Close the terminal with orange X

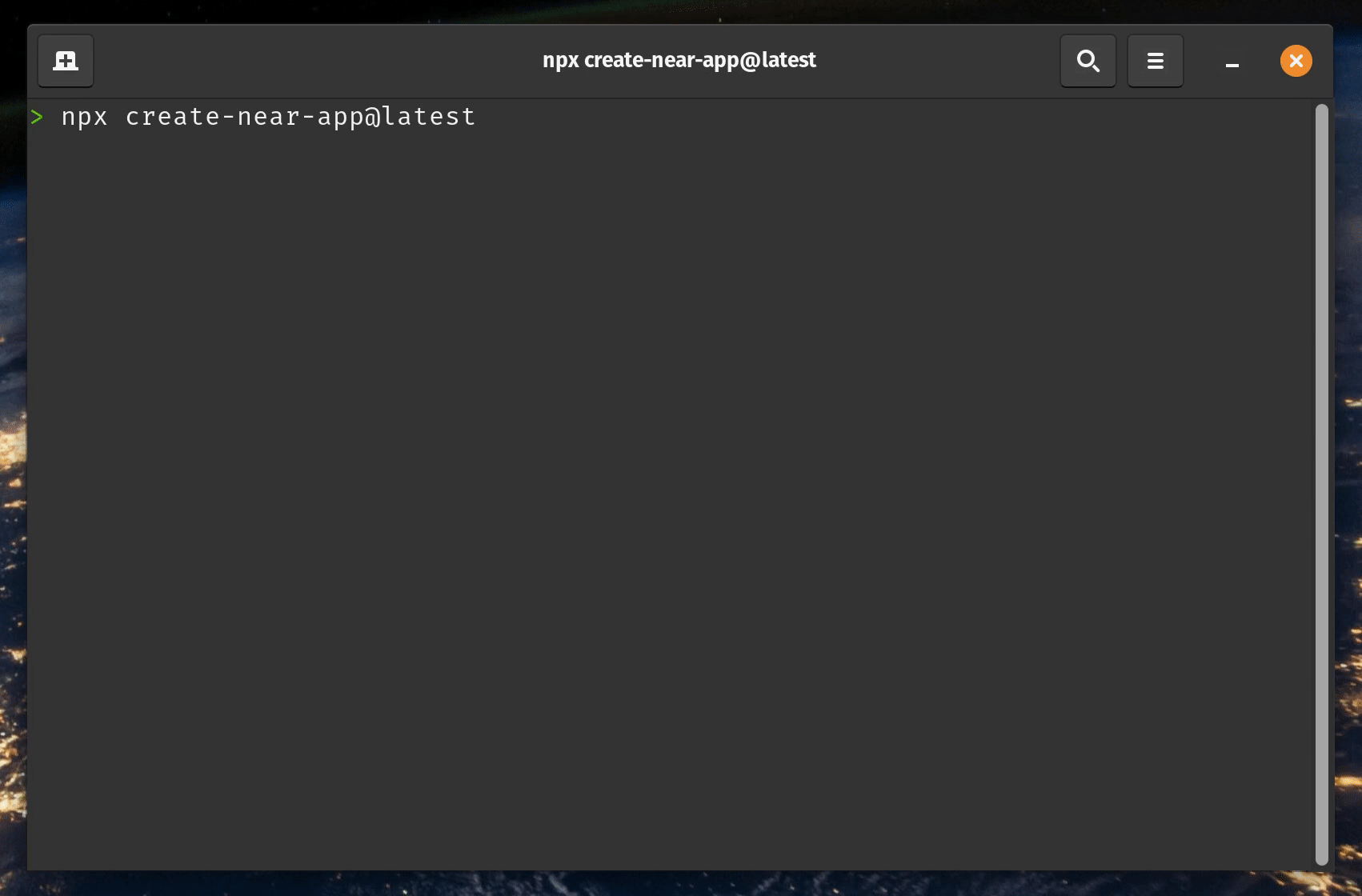[1296, 61]
